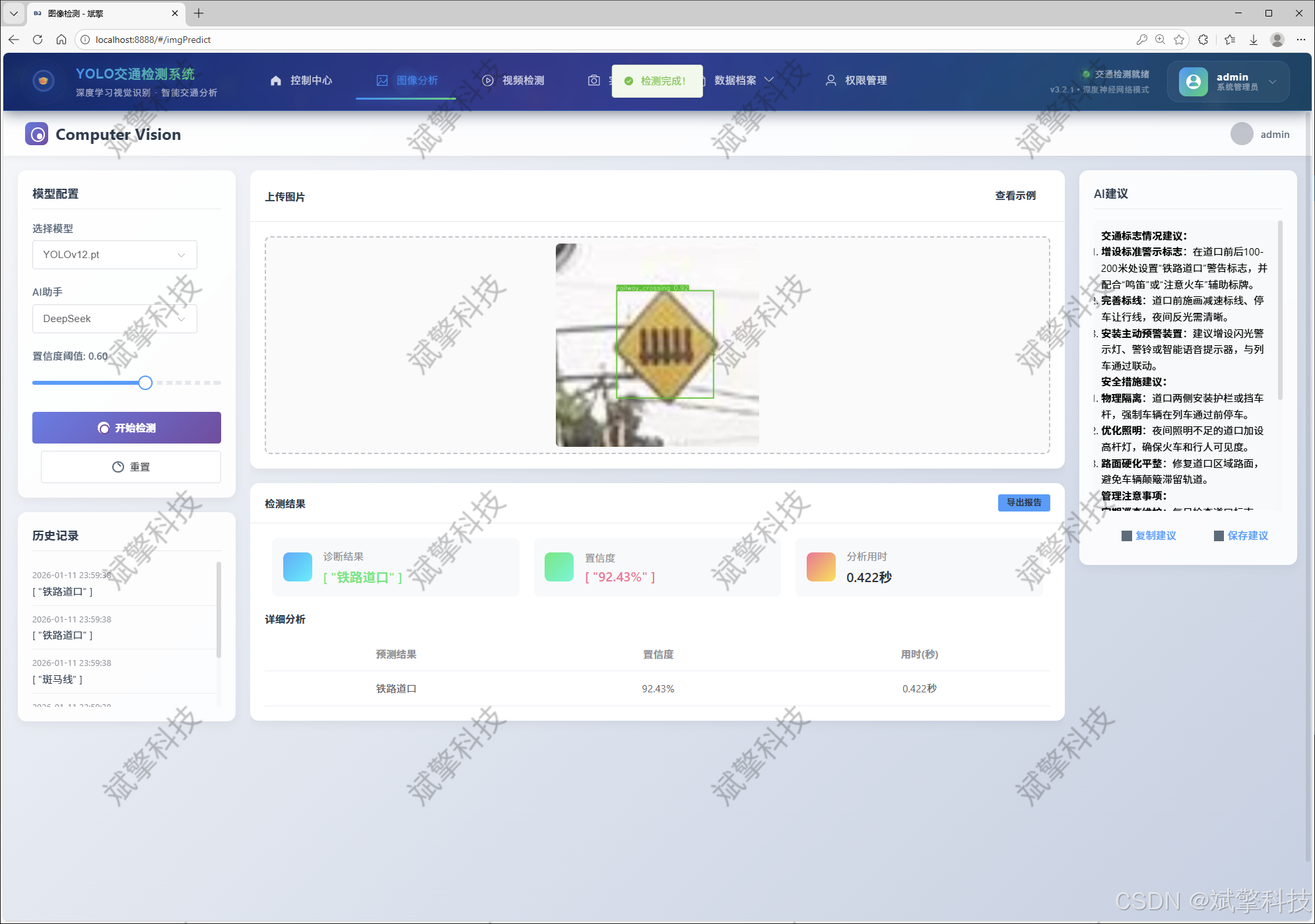Image resolution: width=1315 pixels, height=924 pixels.
Task: Click the browser home icon
Action: pyautogui.click(x=61, y=40)
